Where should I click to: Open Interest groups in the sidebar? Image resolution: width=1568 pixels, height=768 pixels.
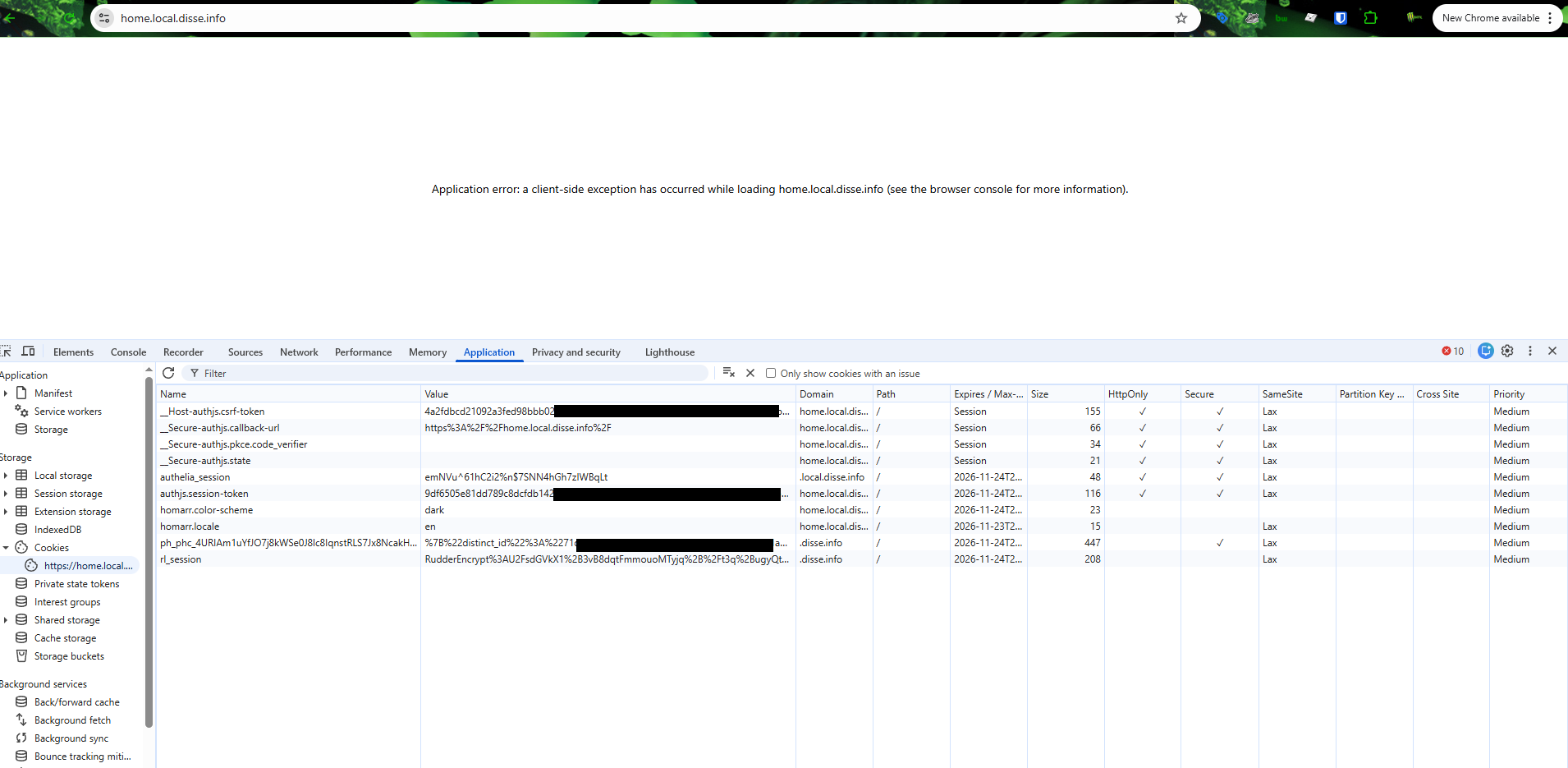pos(67,602)
